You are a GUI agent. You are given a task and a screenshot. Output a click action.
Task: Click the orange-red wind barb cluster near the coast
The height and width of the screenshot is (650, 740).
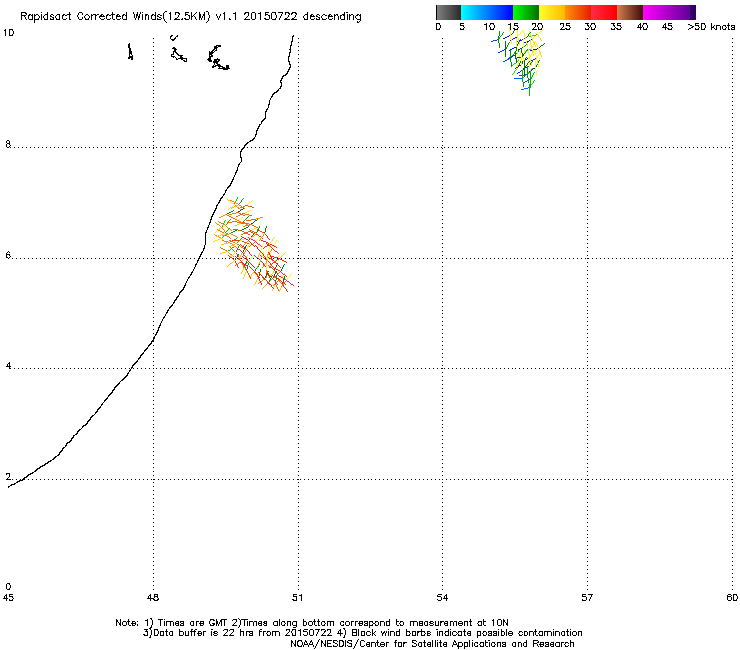(253, 245)
